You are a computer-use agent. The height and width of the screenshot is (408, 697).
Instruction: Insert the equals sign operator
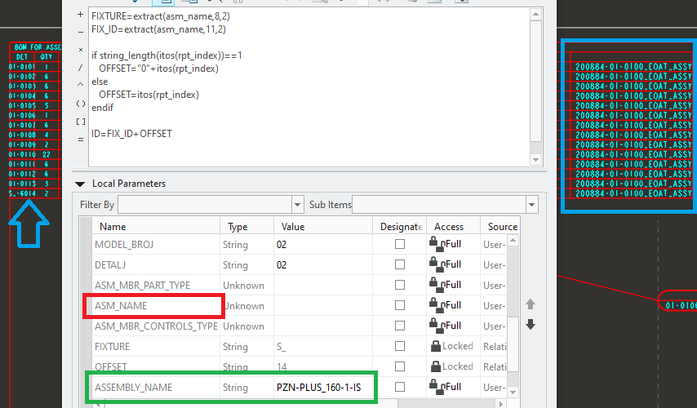click(x=80, y=139)
